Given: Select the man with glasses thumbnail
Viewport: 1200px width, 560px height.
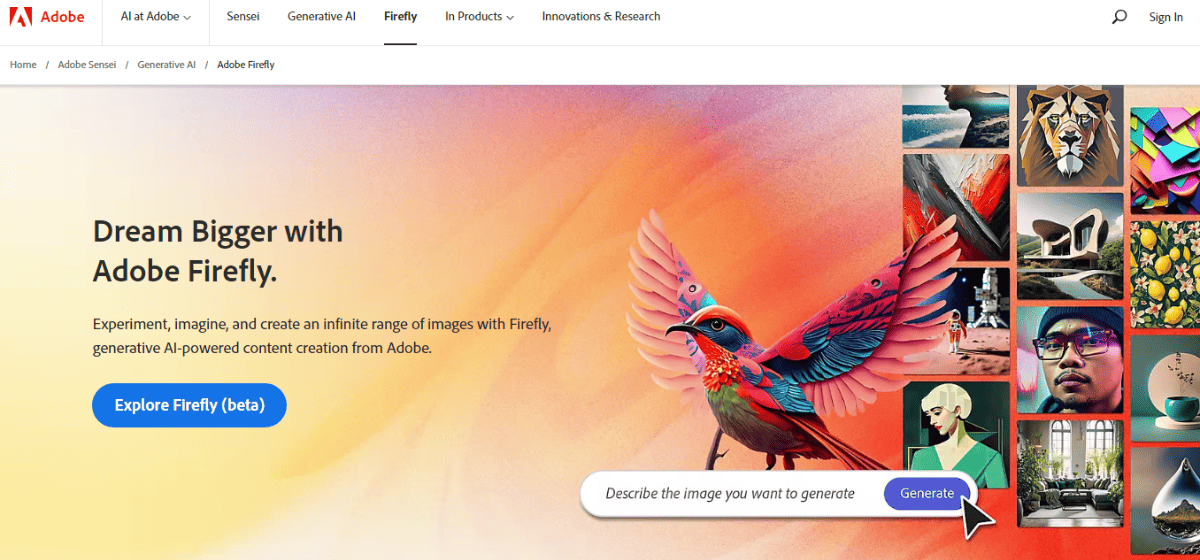Looking at the screenshot, I should pyautogui.click(x=1070, y=360).
